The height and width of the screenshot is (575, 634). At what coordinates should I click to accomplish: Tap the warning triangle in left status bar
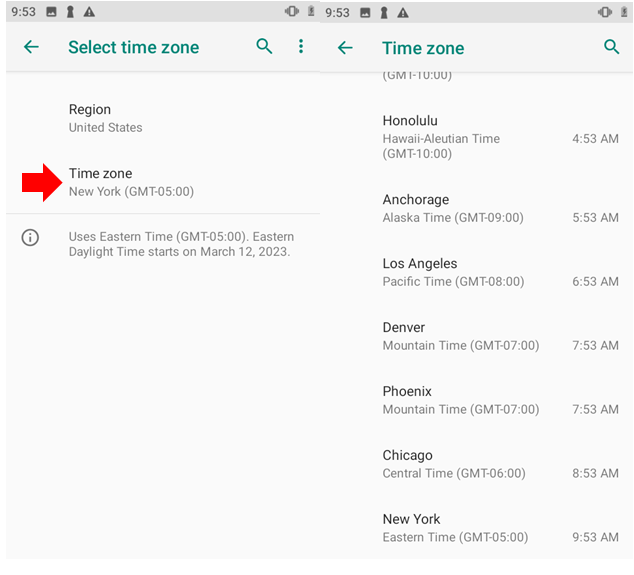pyautogui.click(x=89, y=12)
